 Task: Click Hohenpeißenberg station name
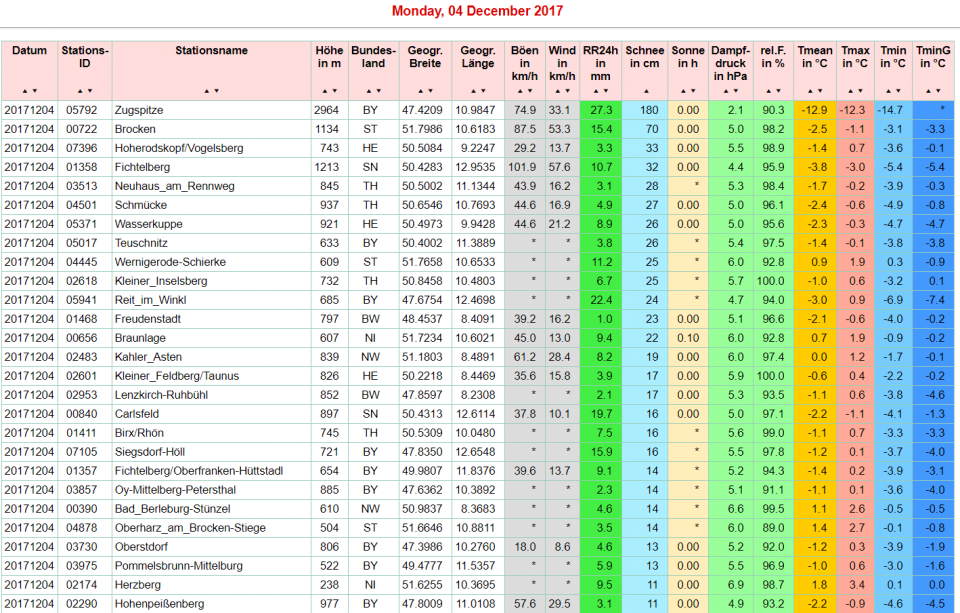[x=162, y=604]
